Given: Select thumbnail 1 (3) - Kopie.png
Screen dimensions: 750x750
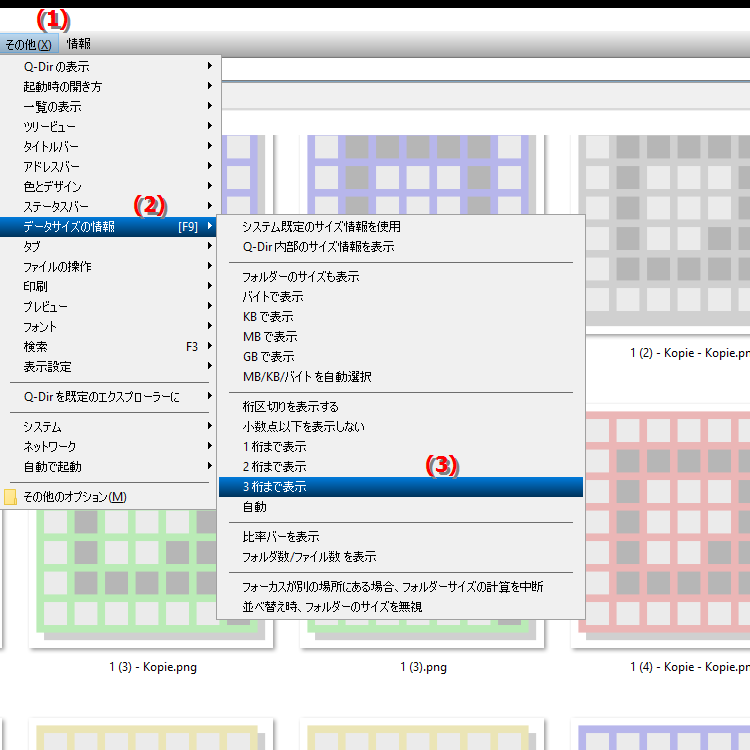Looking at the screenshot, I should coord(151,577).
